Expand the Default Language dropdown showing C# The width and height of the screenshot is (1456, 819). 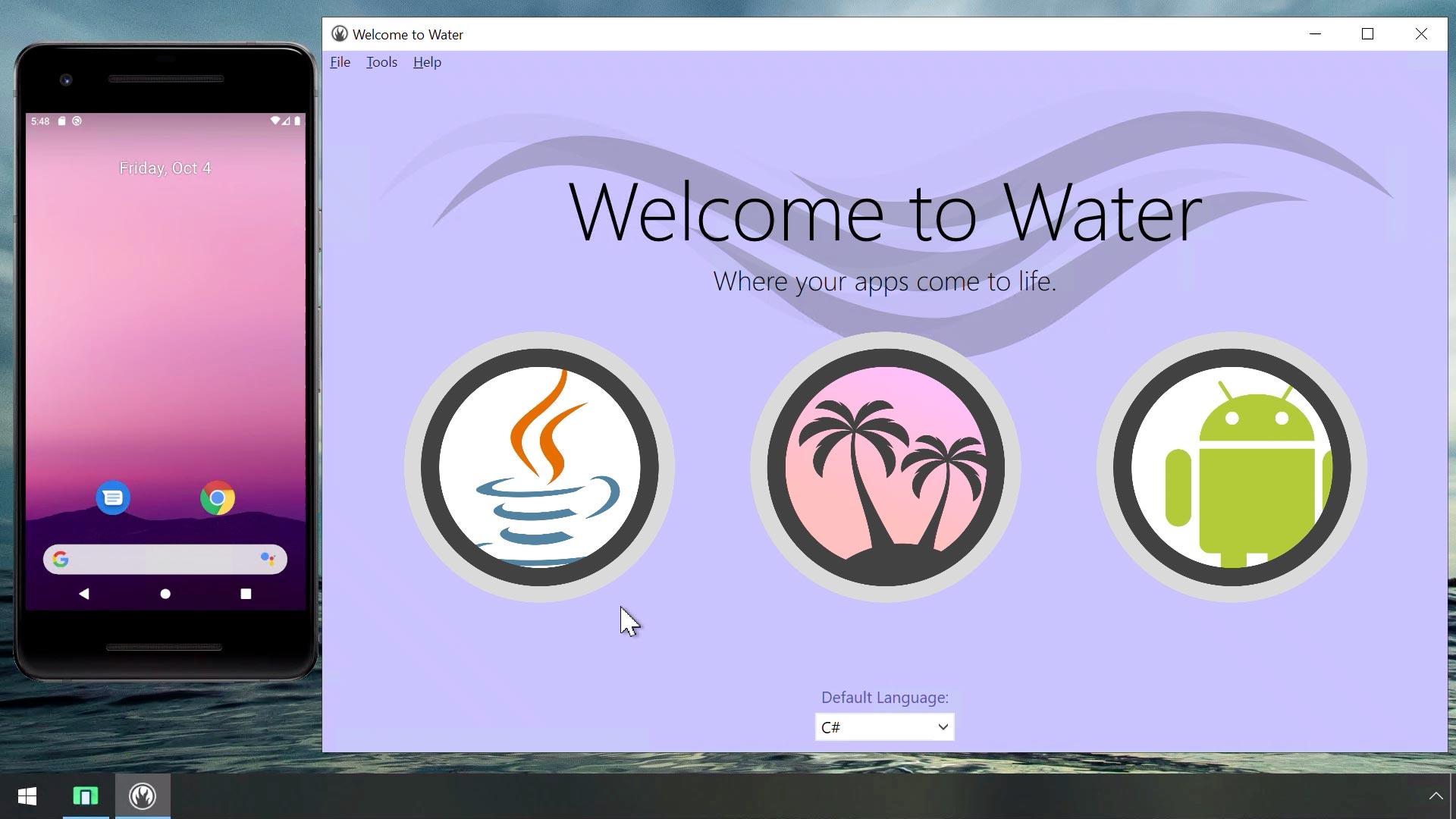(884, 727)
